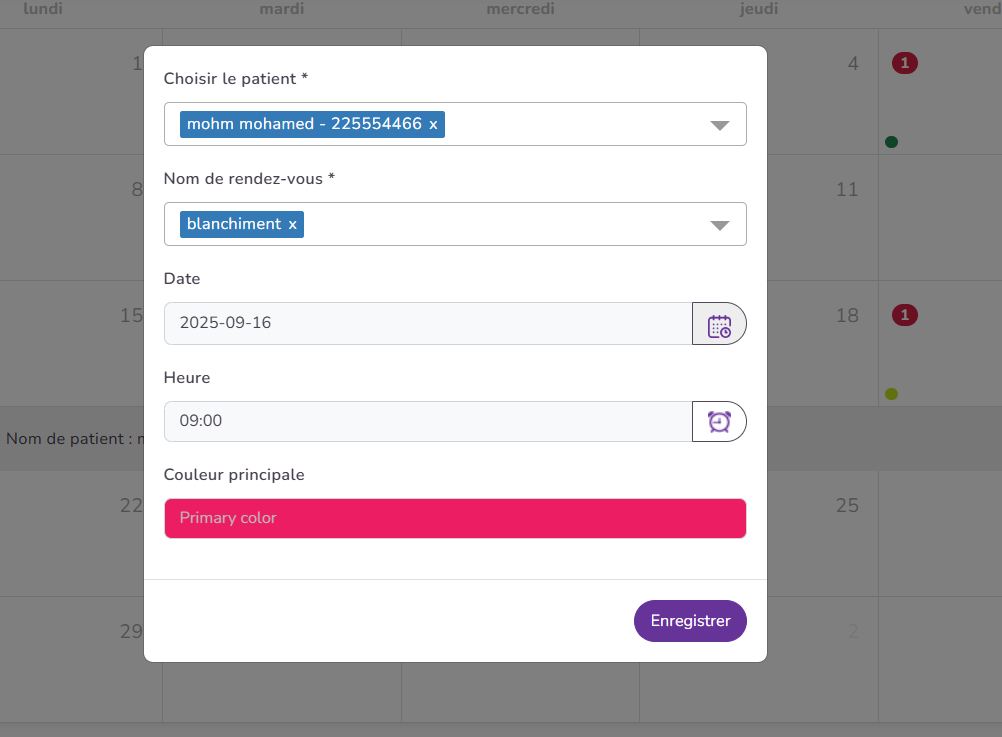Click the Enregistrer button

(x=690, y=621)
